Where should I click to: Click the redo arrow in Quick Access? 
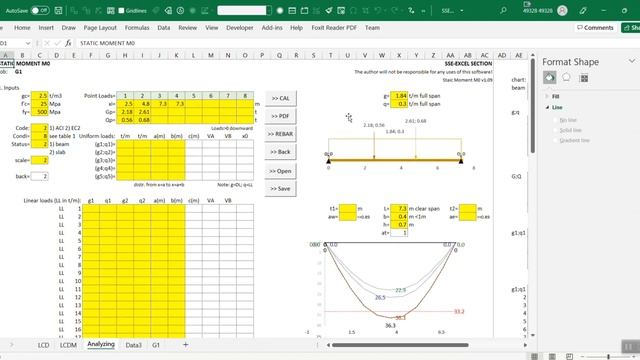[394, 11]
